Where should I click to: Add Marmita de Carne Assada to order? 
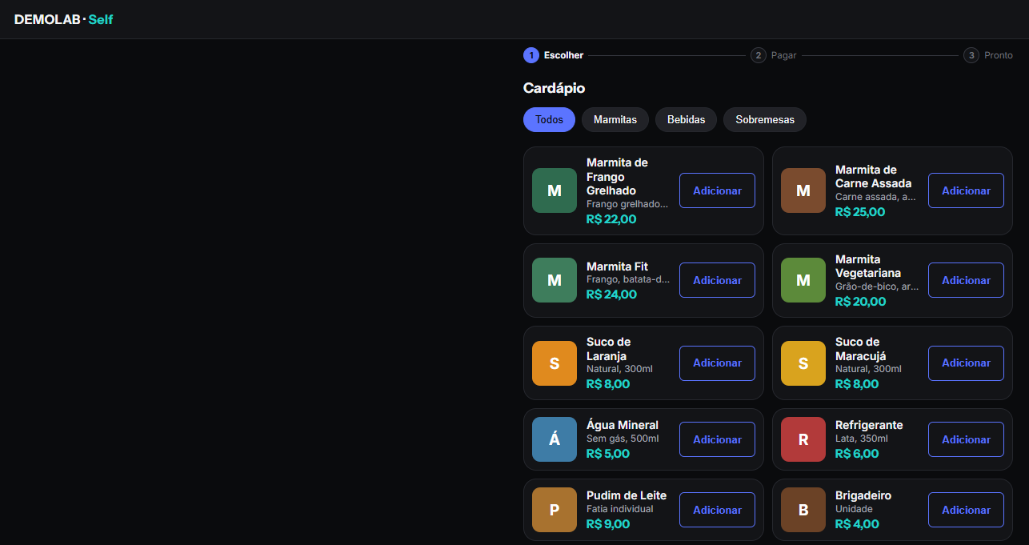[x=966, y=190]
